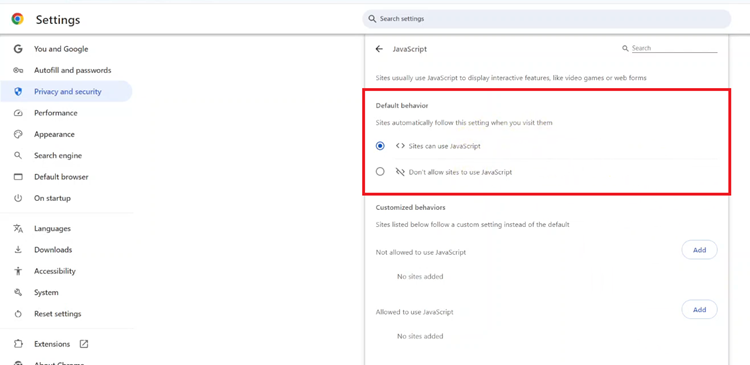Click the shield icon for Privacy and security
Viewport: 750px width, 365px height.
(x=18, y=91)
